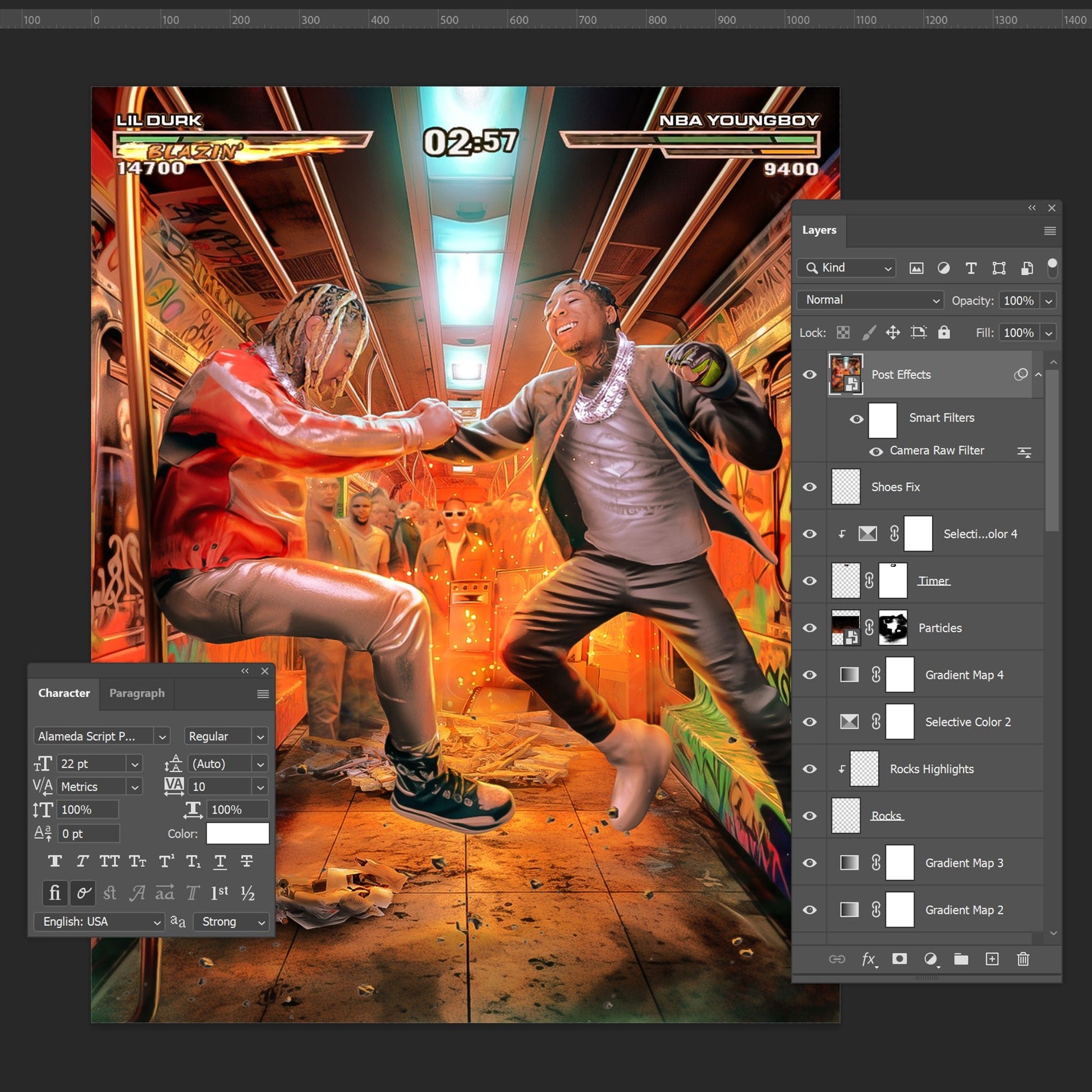Image resolution: width=1092 pixels, height=1092 pixels.
Task: Apply Small Caps text style
Action: [137, 861]
